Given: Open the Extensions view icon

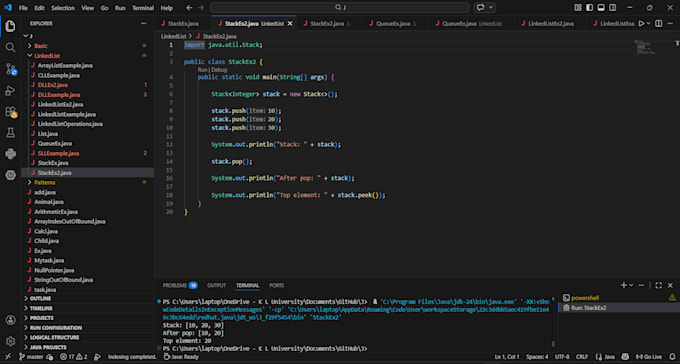Looking at the screenshot, I should [x=10, y=112].
